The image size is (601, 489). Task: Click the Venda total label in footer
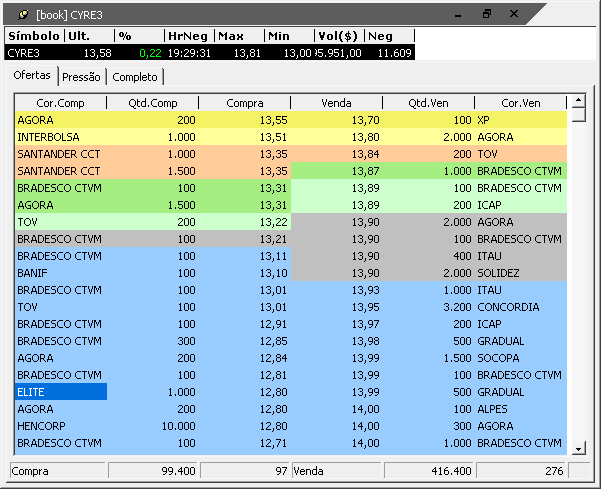pyautogui.click(x=337, y=471)
